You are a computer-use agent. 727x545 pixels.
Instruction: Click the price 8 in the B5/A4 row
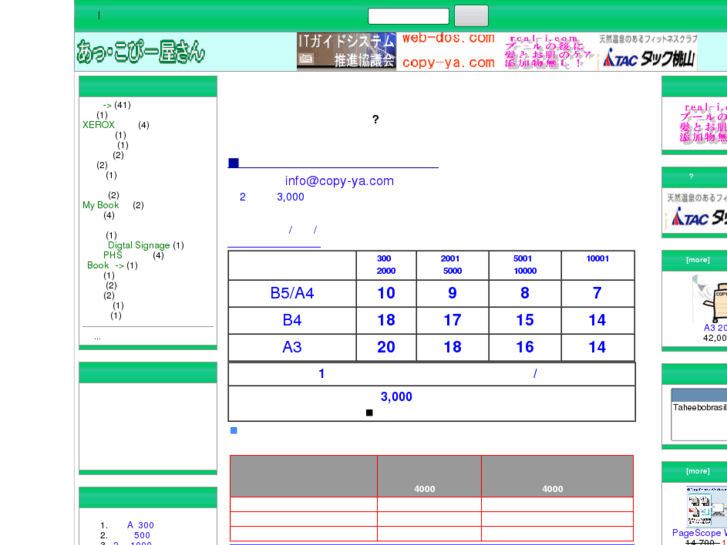(x=525, y=293)
